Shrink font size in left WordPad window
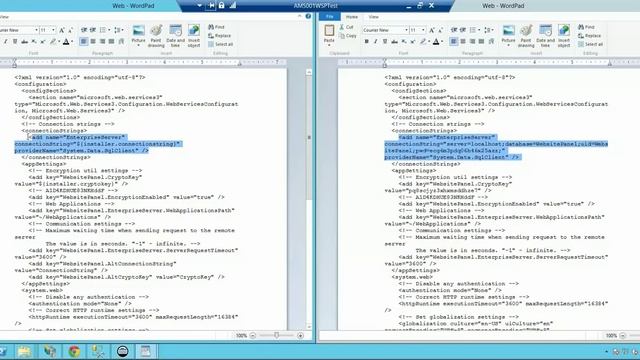This screenshot has height=360, width=640. pyautogui.click(x=70, y=30)
